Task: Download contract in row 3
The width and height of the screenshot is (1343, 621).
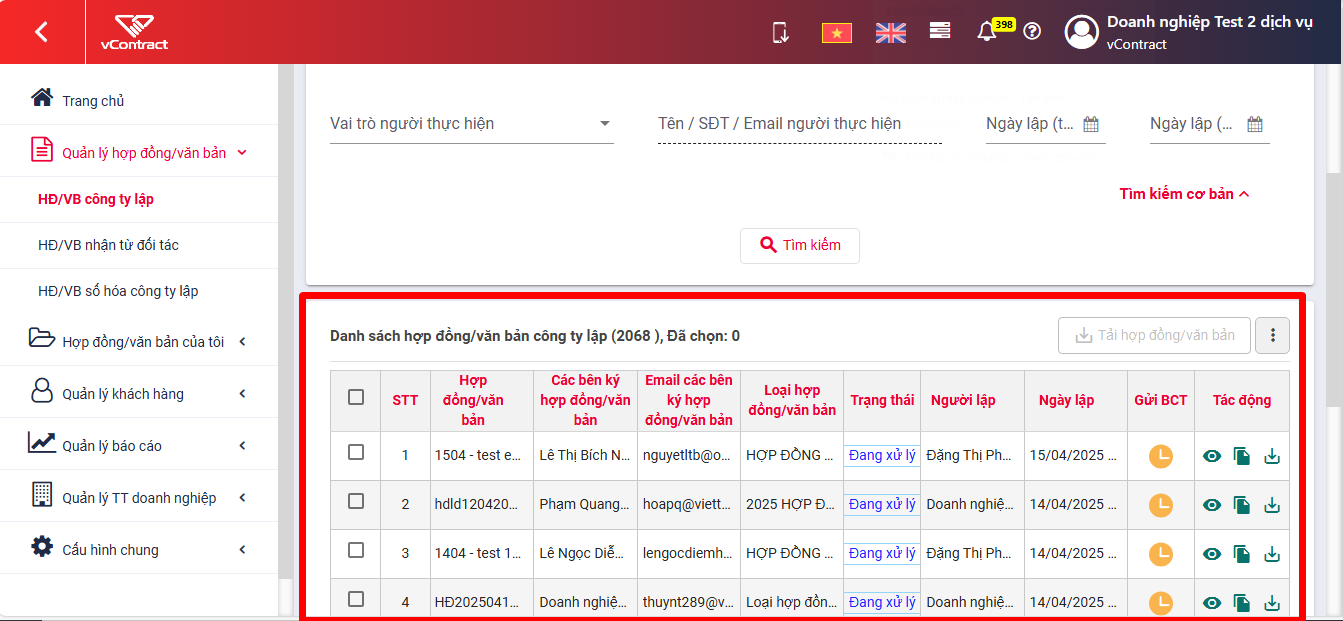Action: 1272,554
